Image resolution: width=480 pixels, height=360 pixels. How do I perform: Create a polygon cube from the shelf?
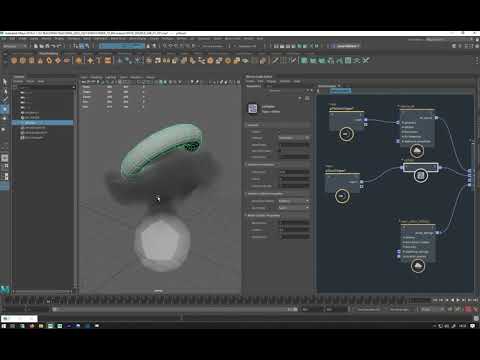coord(23,60)
